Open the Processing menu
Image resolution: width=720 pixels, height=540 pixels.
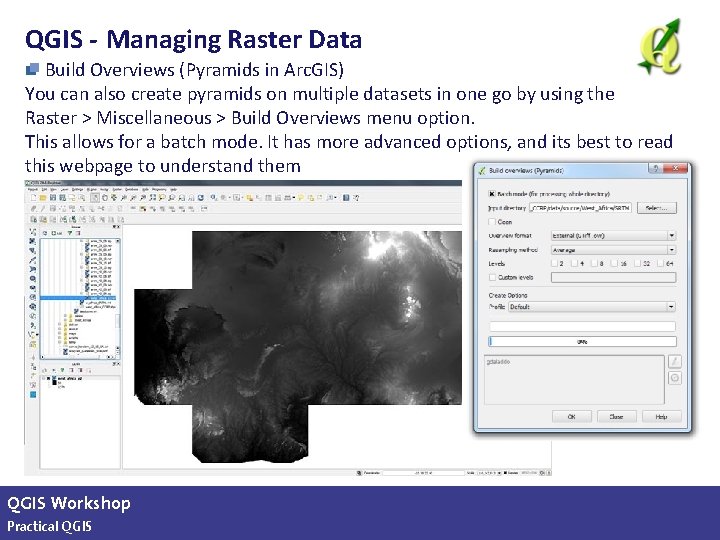point(159,189)
